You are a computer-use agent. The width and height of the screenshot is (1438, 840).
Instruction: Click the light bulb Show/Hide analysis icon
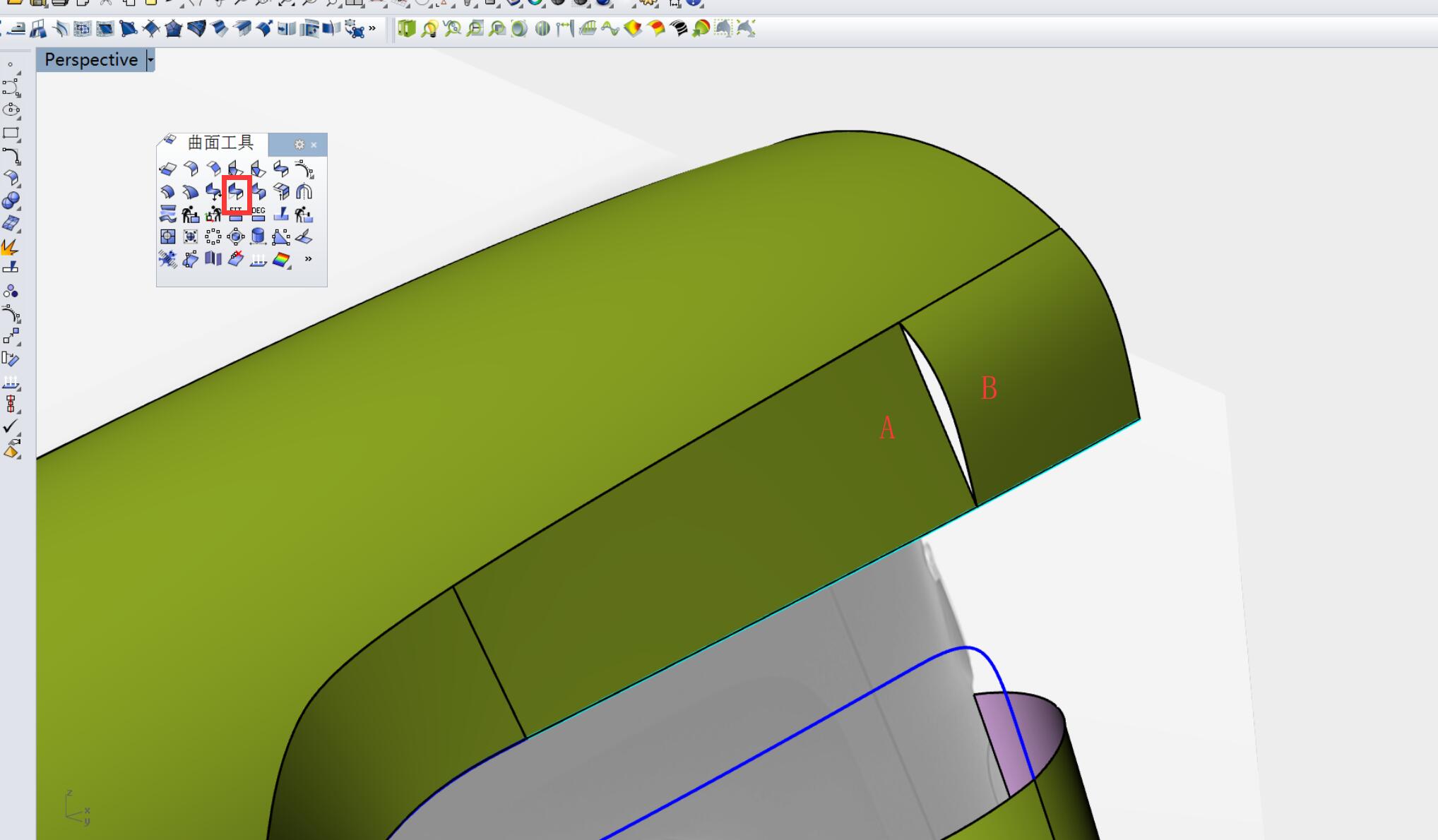click(x=429, y=29)
